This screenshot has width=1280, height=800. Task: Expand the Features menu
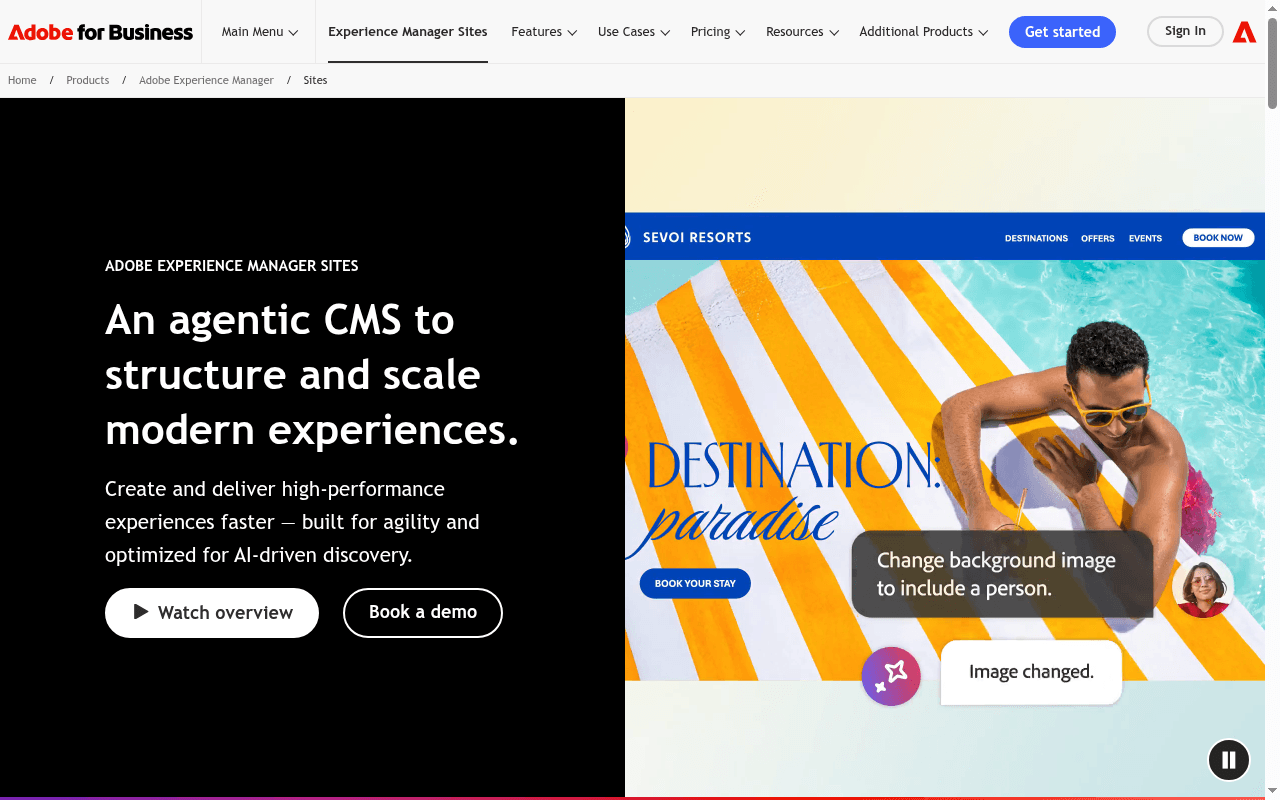click(544, 32)
